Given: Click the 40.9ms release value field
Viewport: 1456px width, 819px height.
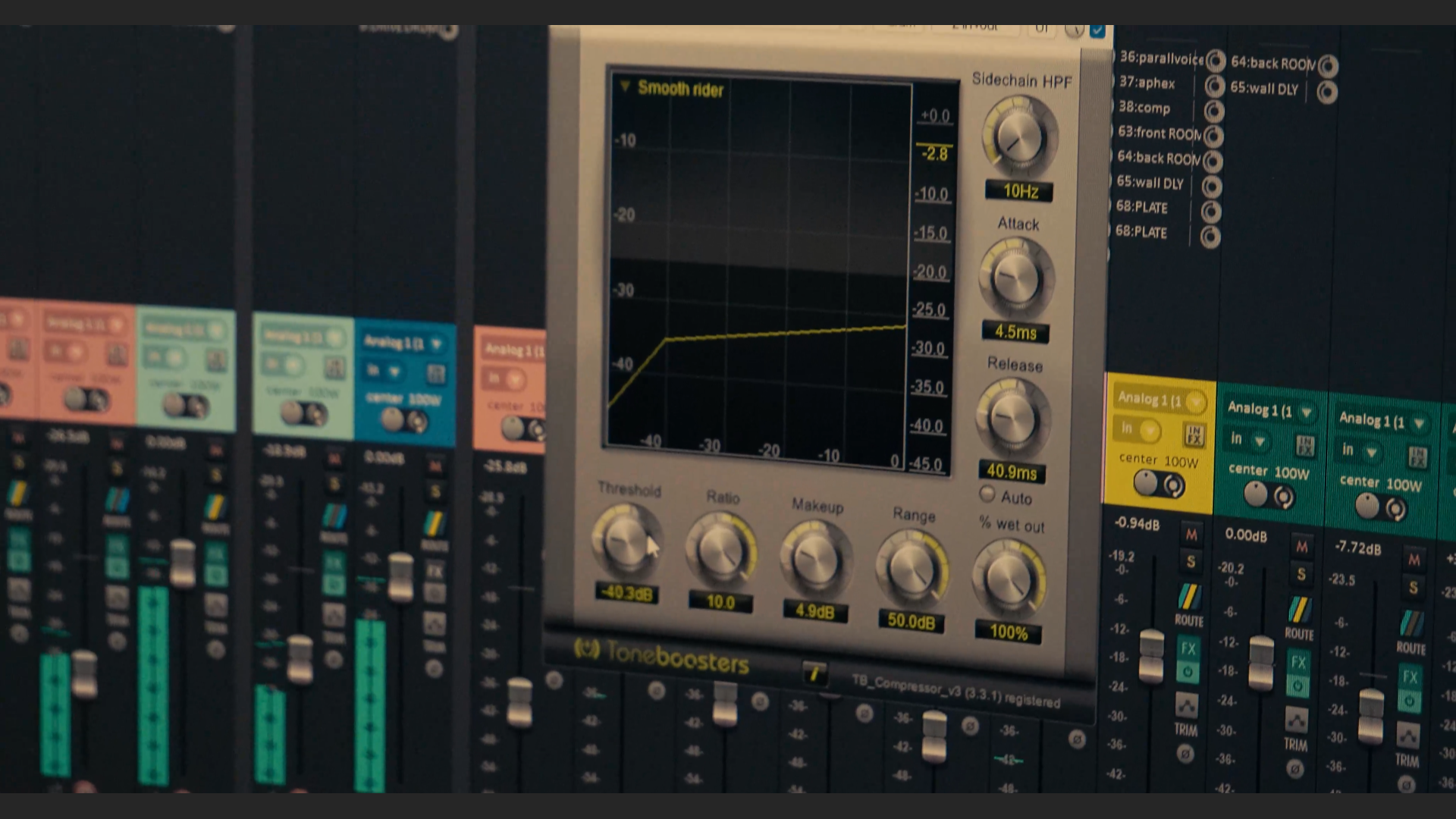Looking at the screenshot, I should (1012, 472).
